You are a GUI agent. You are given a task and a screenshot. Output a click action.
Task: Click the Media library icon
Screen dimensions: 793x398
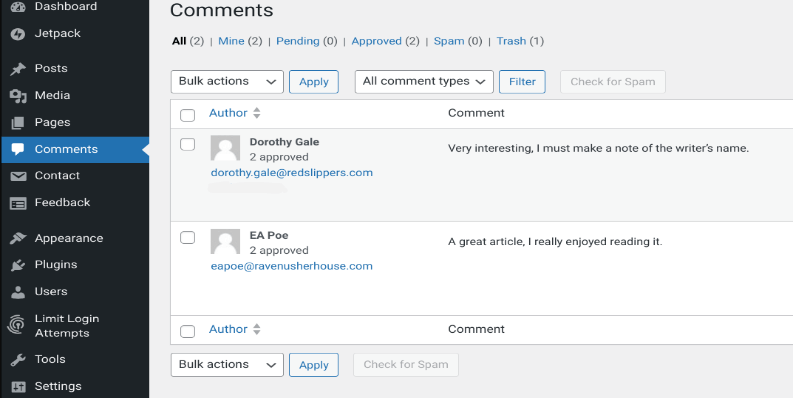click(18, 96)
